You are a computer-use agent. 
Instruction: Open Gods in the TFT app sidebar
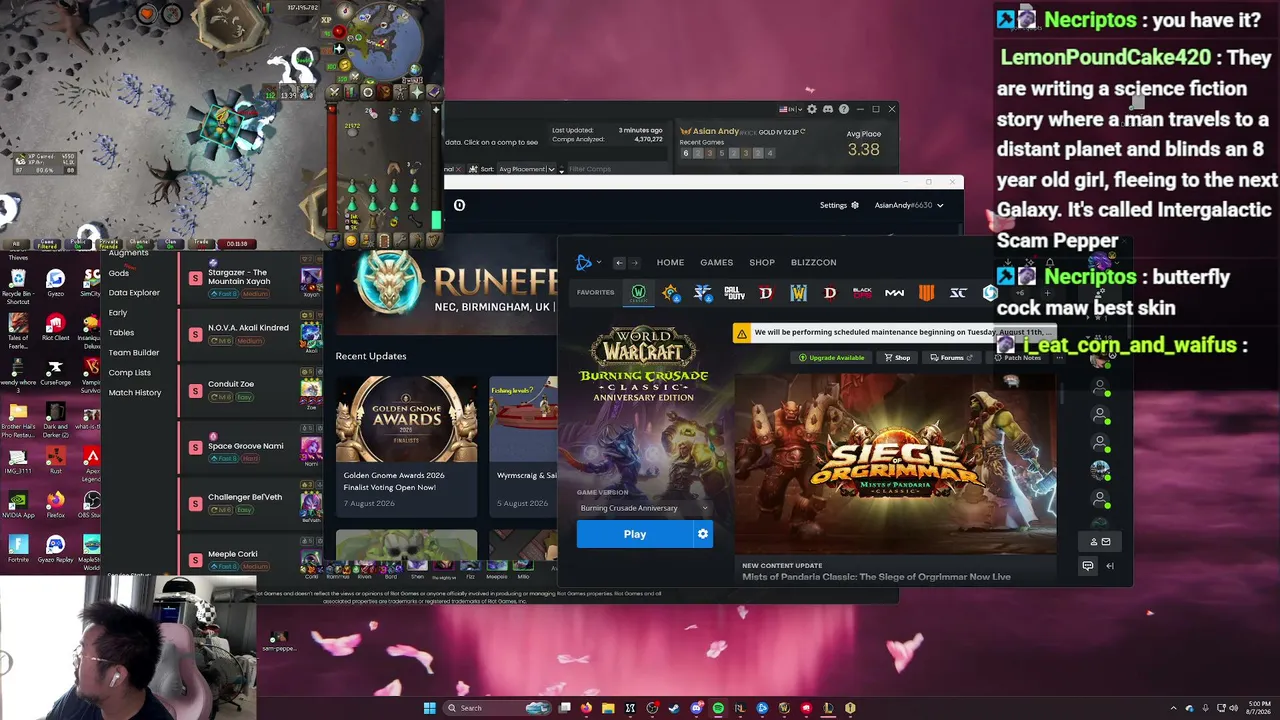[119, 273]
